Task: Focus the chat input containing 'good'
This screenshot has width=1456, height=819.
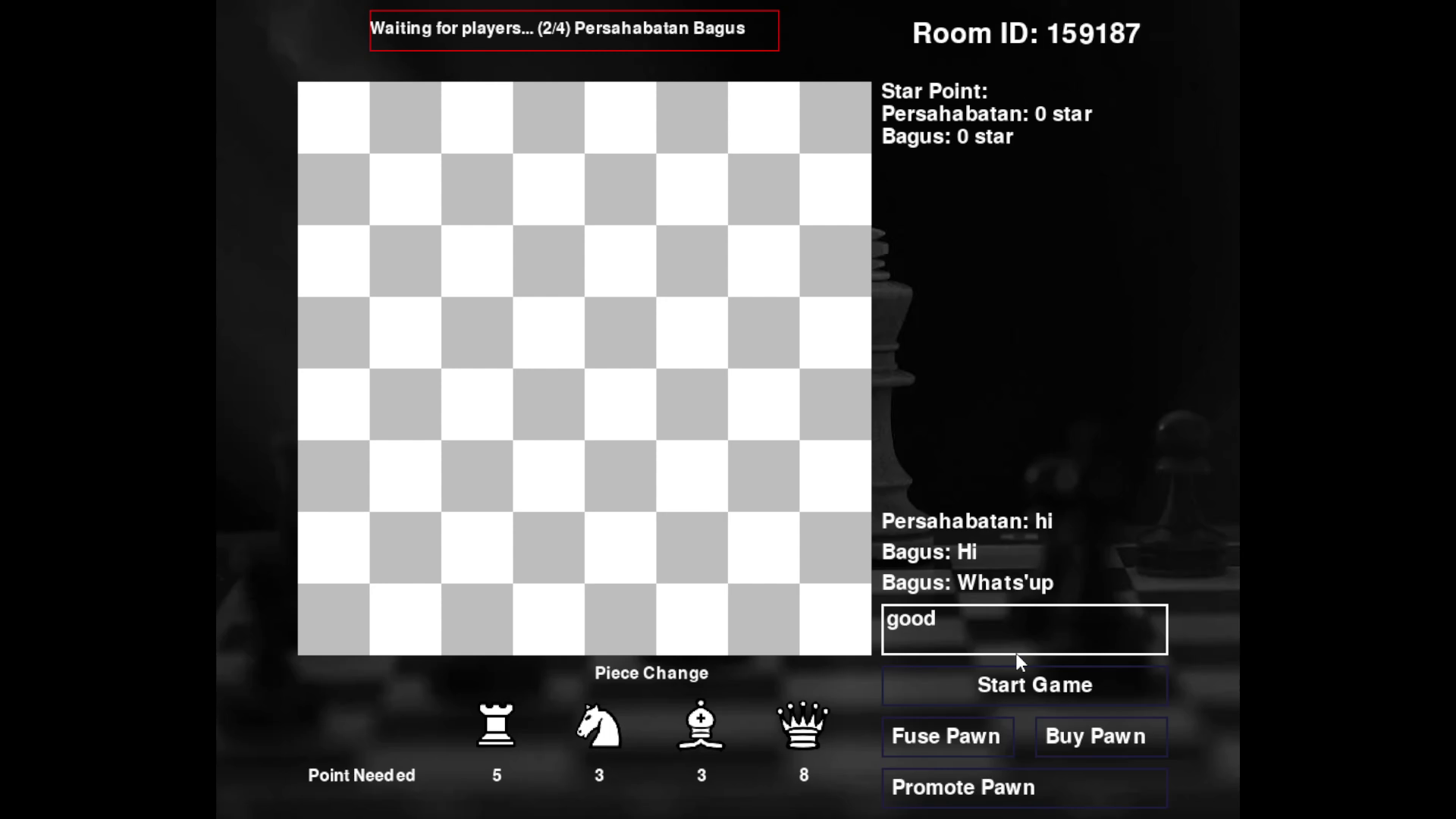Action: (1025, 629)
